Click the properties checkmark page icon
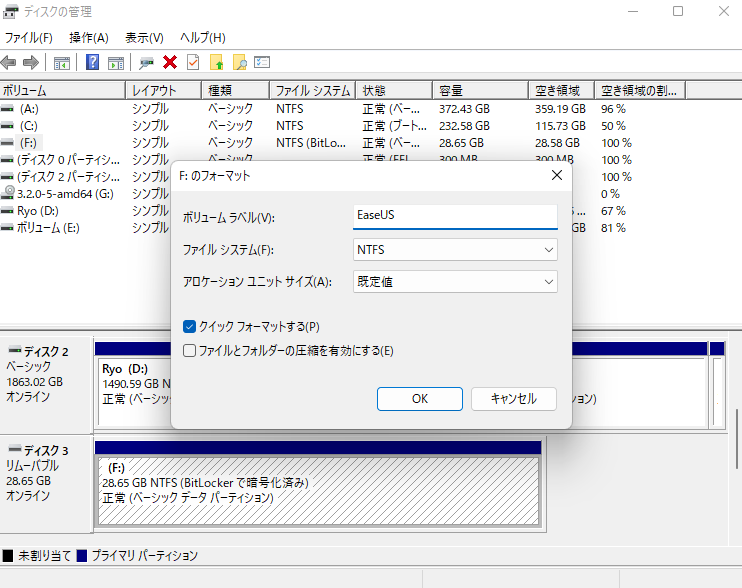742x588 pixels. [x=193, y=62]
